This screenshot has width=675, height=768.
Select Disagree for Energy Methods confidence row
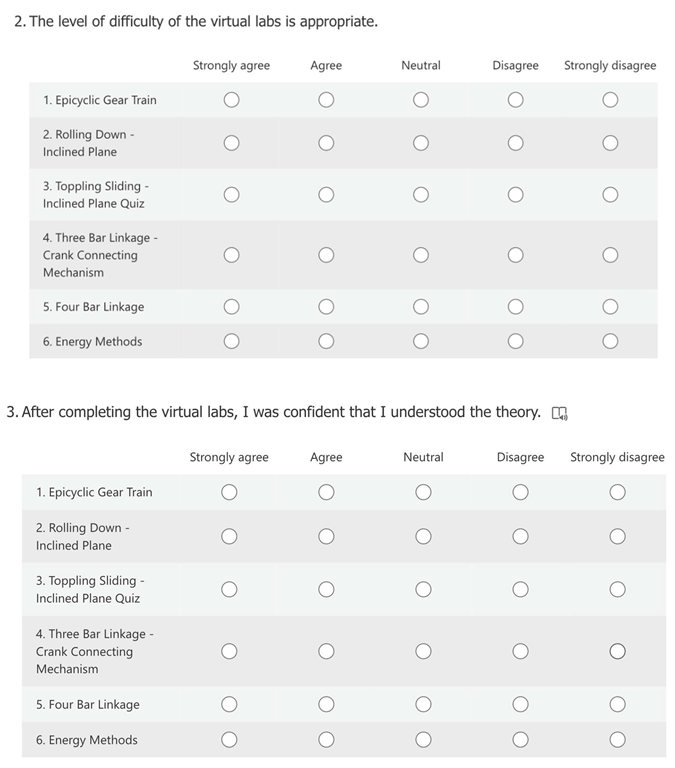pyautogui.click(x=520, y=740)
